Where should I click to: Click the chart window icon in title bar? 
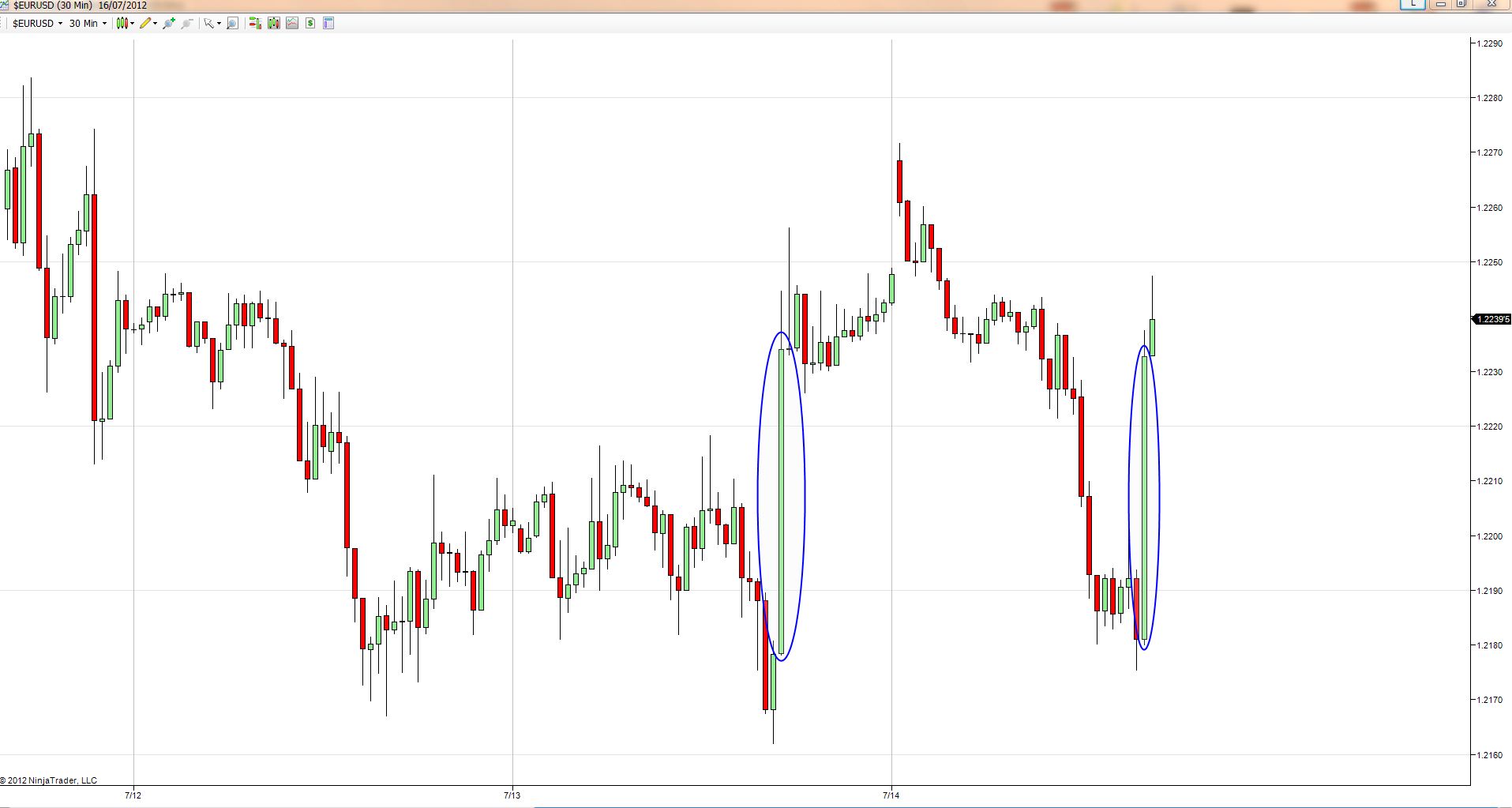pyautogui.click(x=5, y=6)
